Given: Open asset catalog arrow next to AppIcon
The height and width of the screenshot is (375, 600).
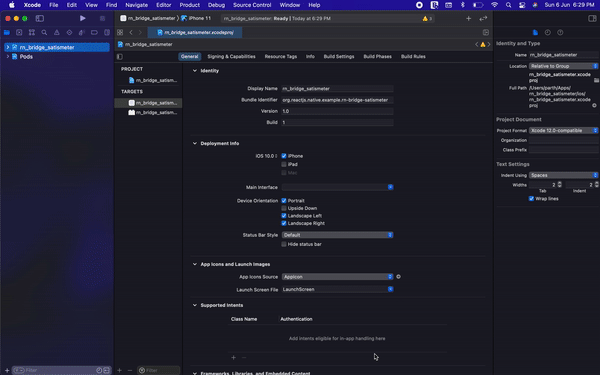Looking at the screenshot, I should (398, 277).
